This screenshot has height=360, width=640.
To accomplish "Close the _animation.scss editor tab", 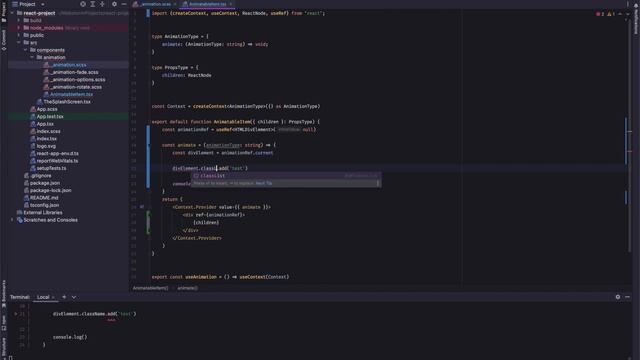I will 176,4.
